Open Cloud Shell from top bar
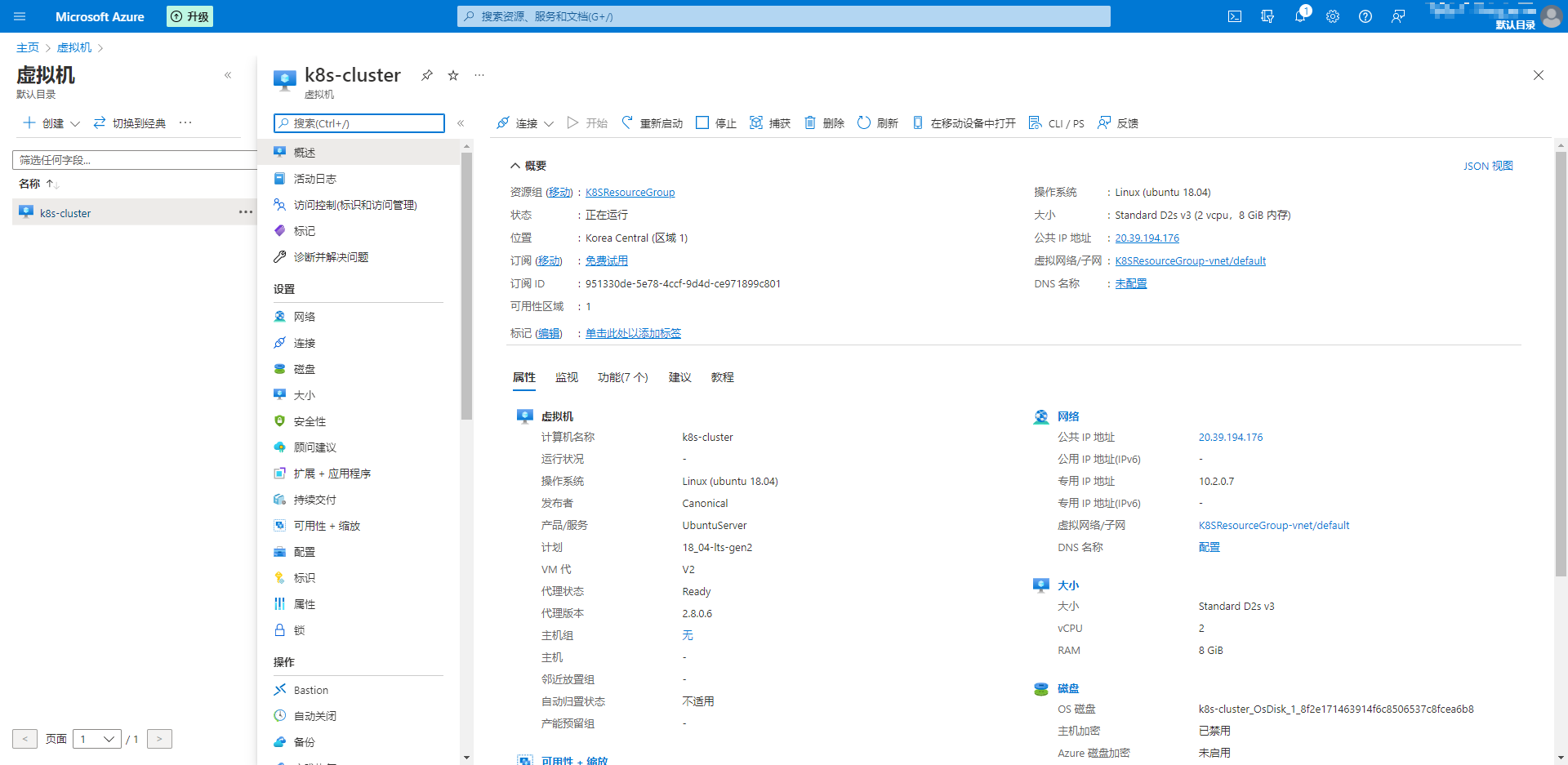 coord(1235,16)
